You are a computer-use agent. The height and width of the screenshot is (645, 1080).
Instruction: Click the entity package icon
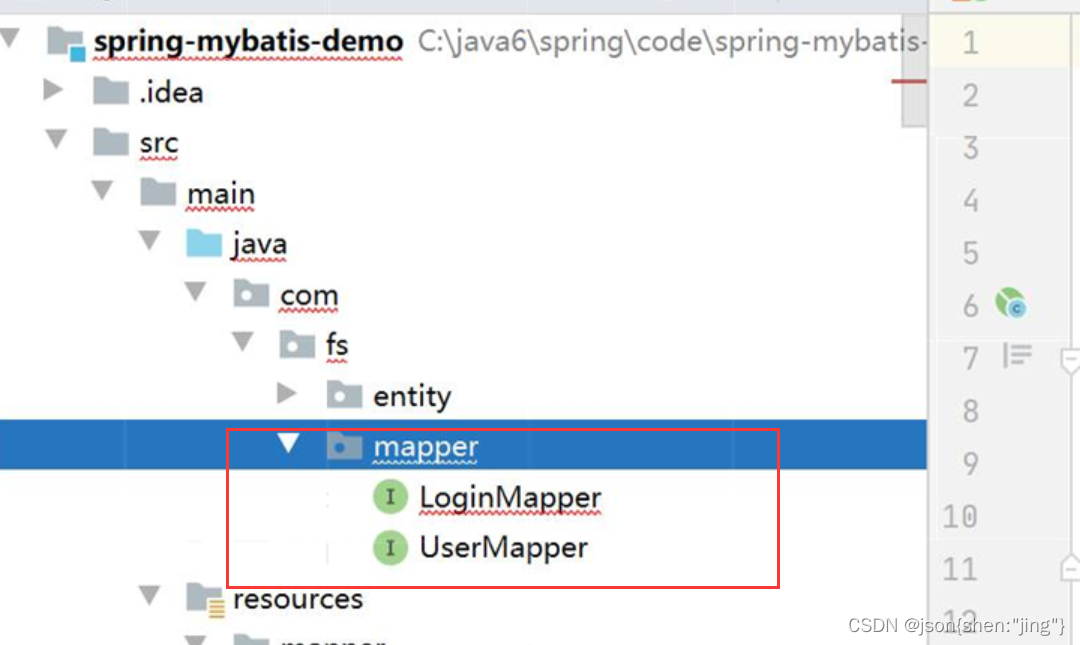click(x=344, y=395)
